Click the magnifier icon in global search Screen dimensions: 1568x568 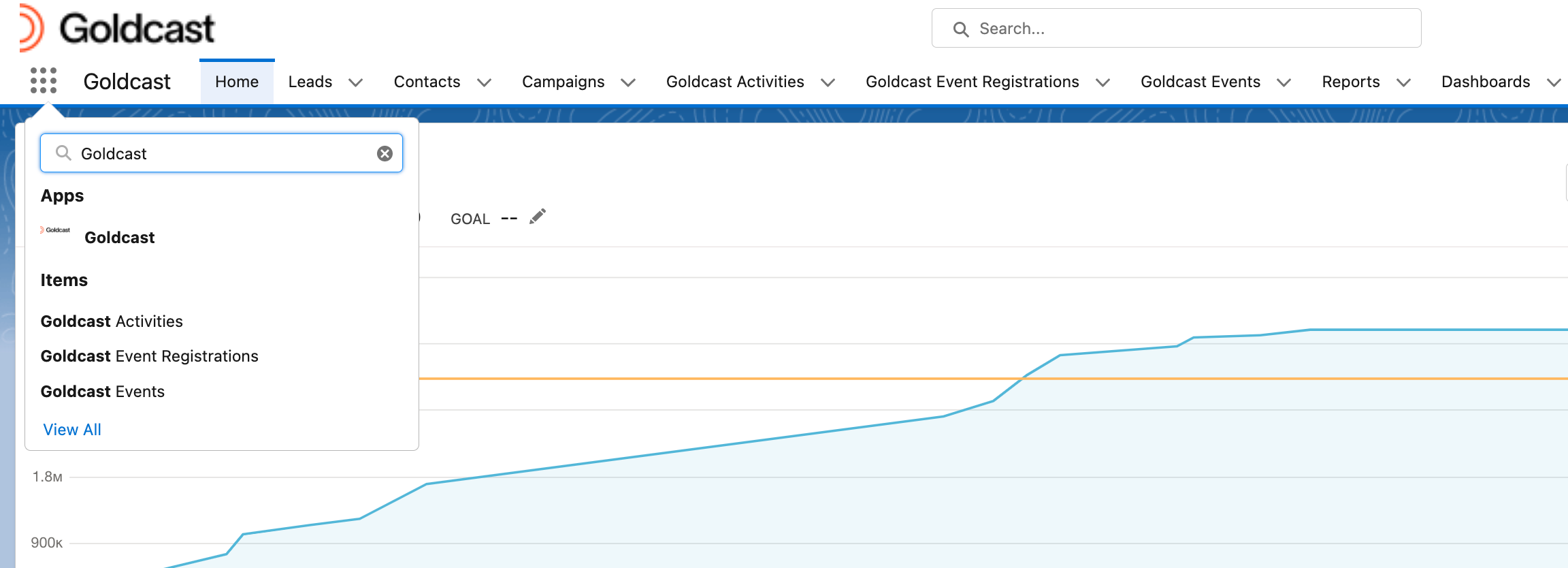tap(960, 29)
